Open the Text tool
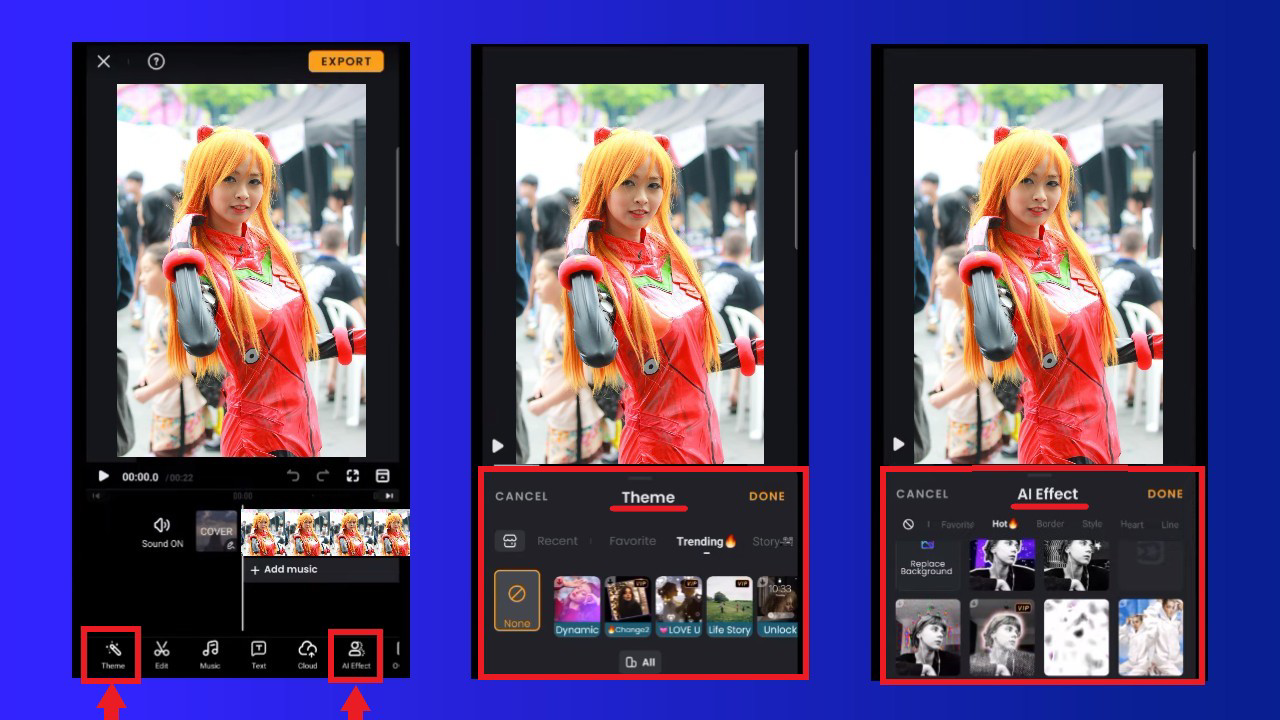Image resolution: width=1280 pixels, height=720 pixels. [x=259, y=655]
